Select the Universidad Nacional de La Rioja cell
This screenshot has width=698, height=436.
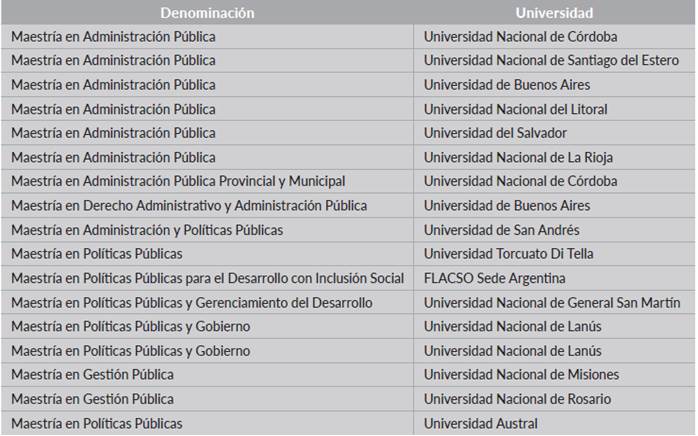[x=518, y=157]
